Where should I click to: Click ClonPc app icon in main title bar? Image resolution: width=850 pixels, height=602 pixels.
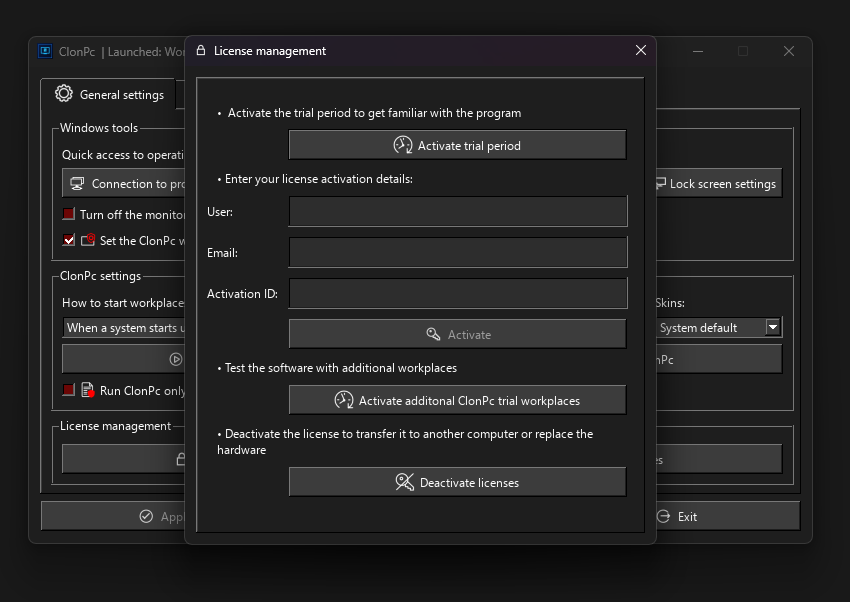pos(45,51)
